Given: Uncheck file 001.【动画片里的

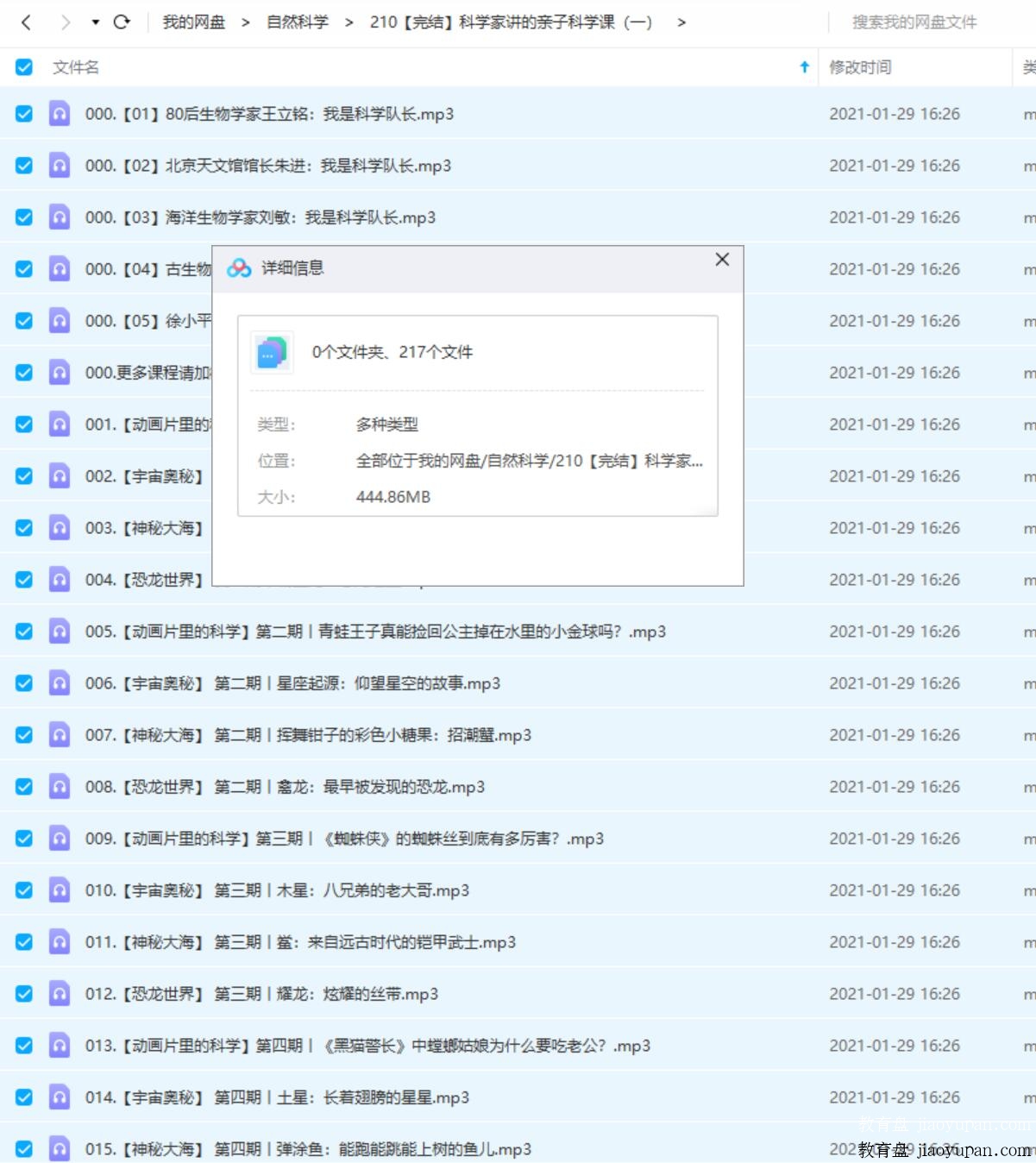Looking at the screenshot, I should [x=24, y=424].
